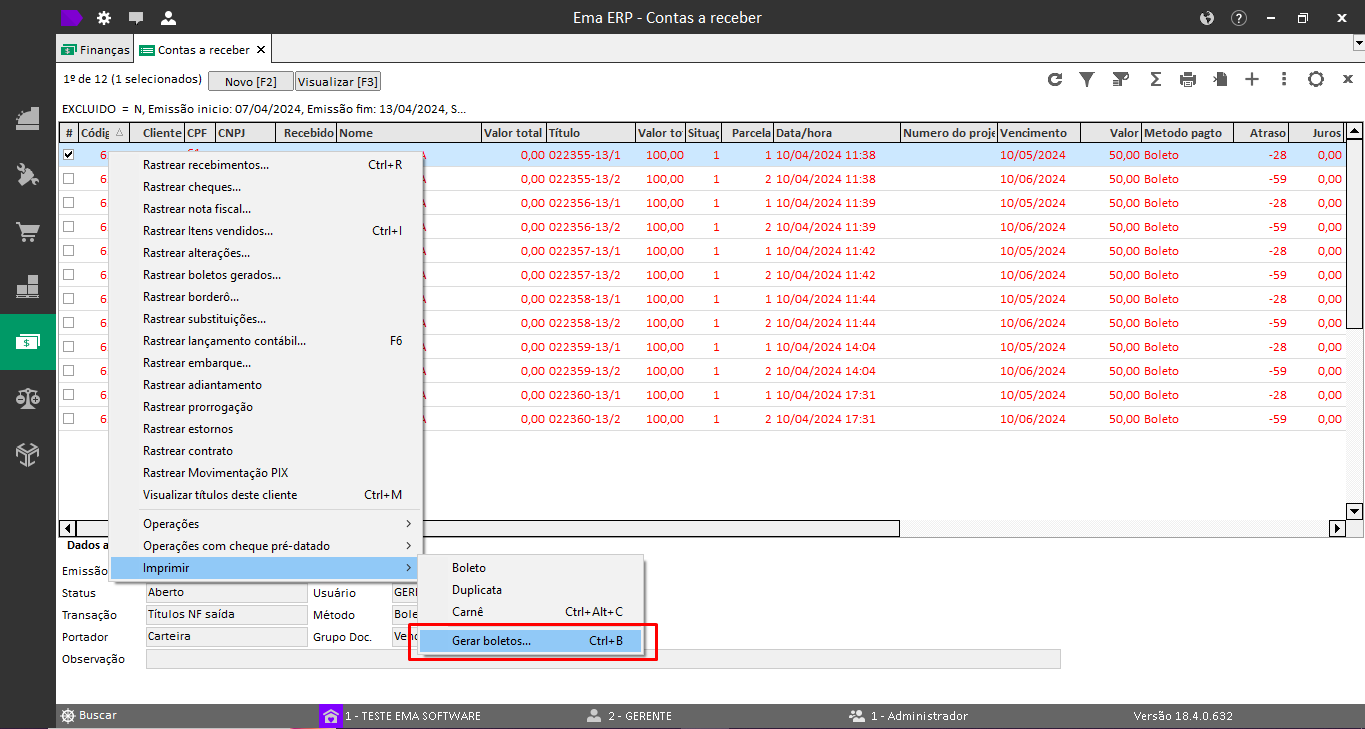Select Carnê in Imprimir submenu
The width and height of the screenshot is (1365, 729).
click(531, 612)
